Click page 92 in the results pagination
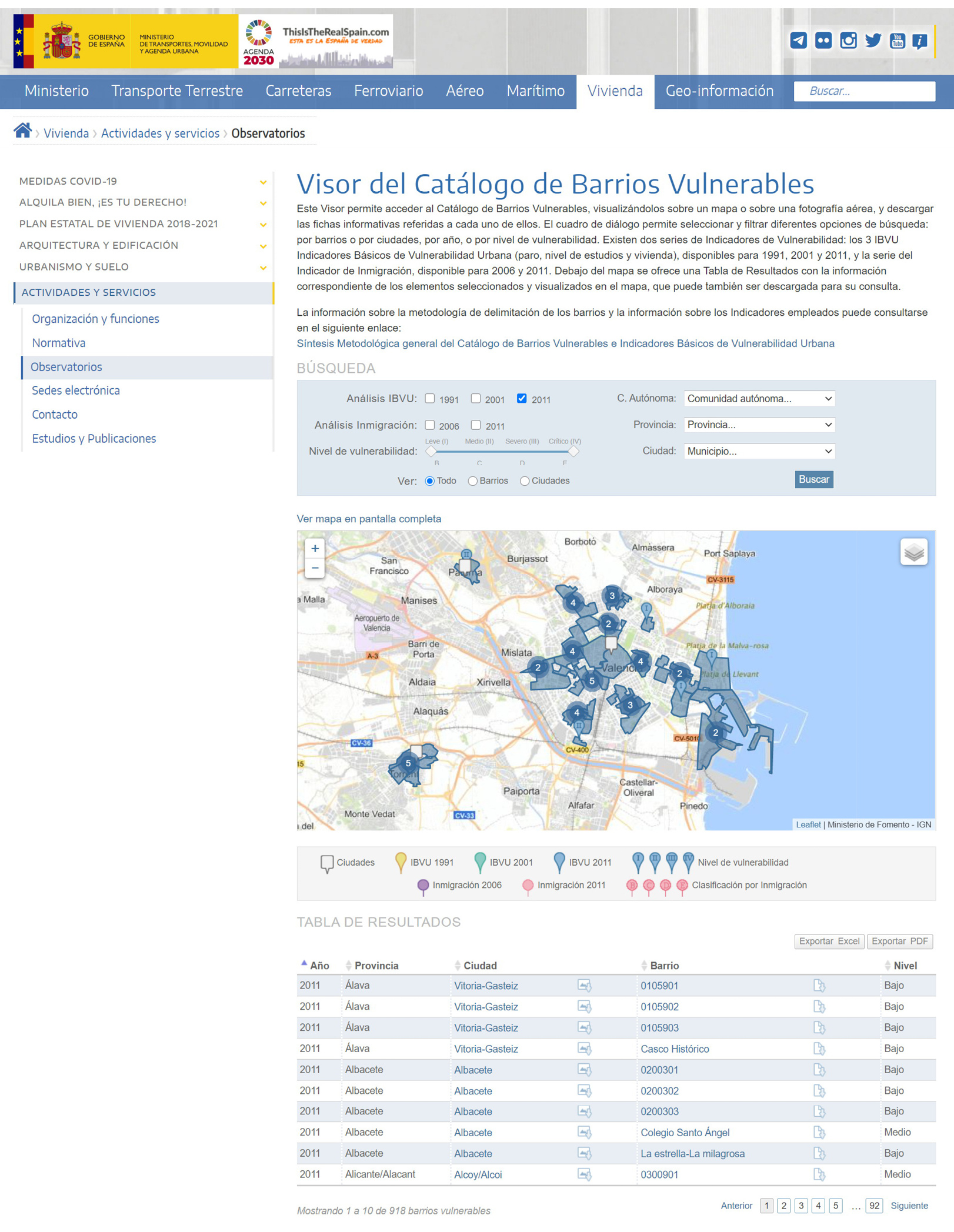This screenshot has width=954, height=1232. (874, 1206)
